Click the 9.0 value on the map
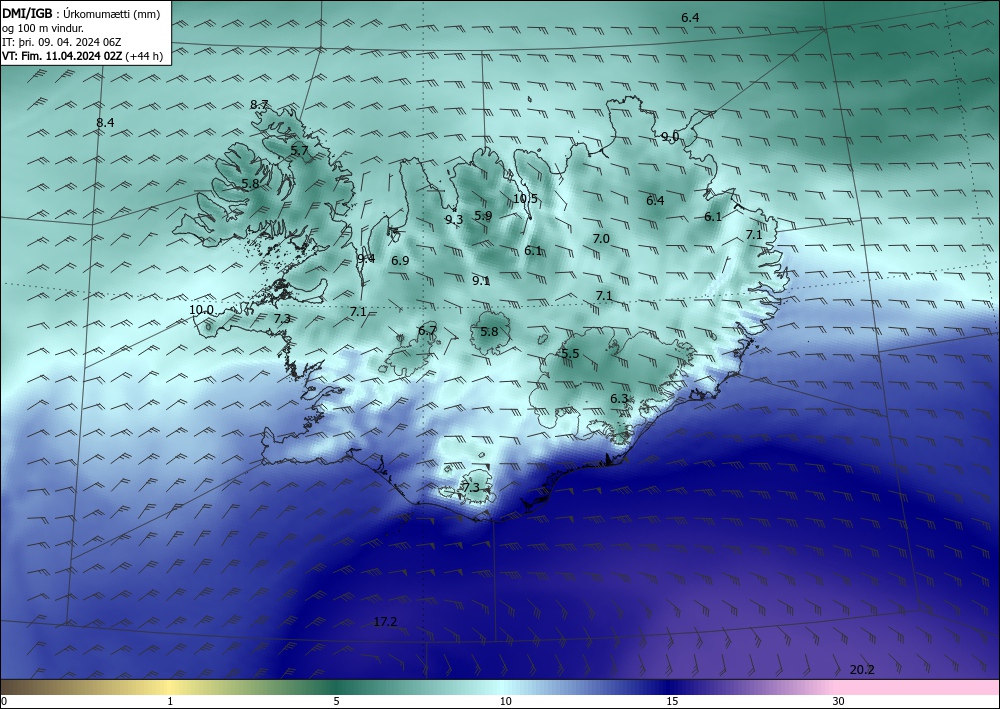 (670, 136)
